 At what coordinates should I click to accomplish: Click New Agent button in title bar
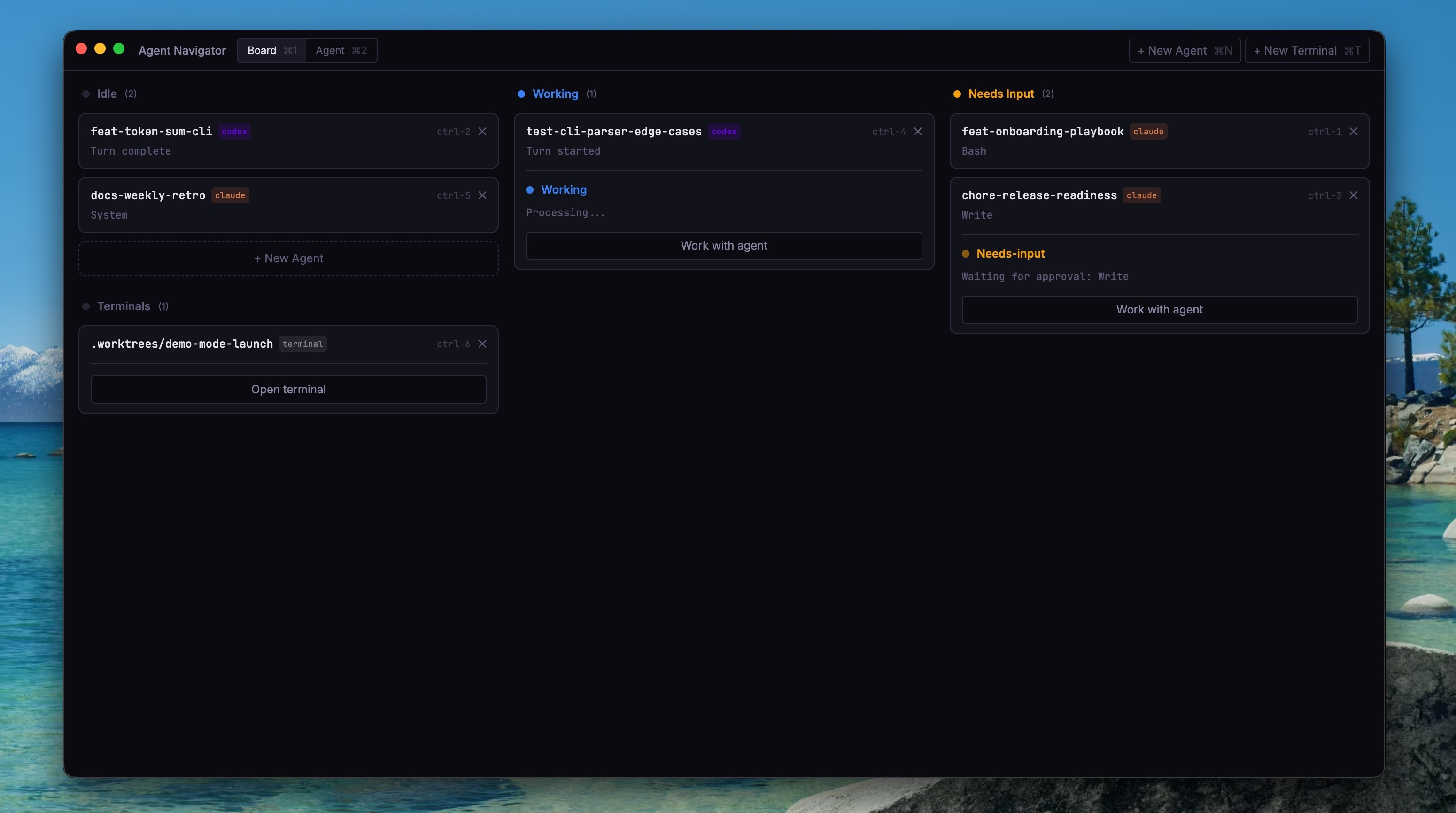tap(1184, 50)
